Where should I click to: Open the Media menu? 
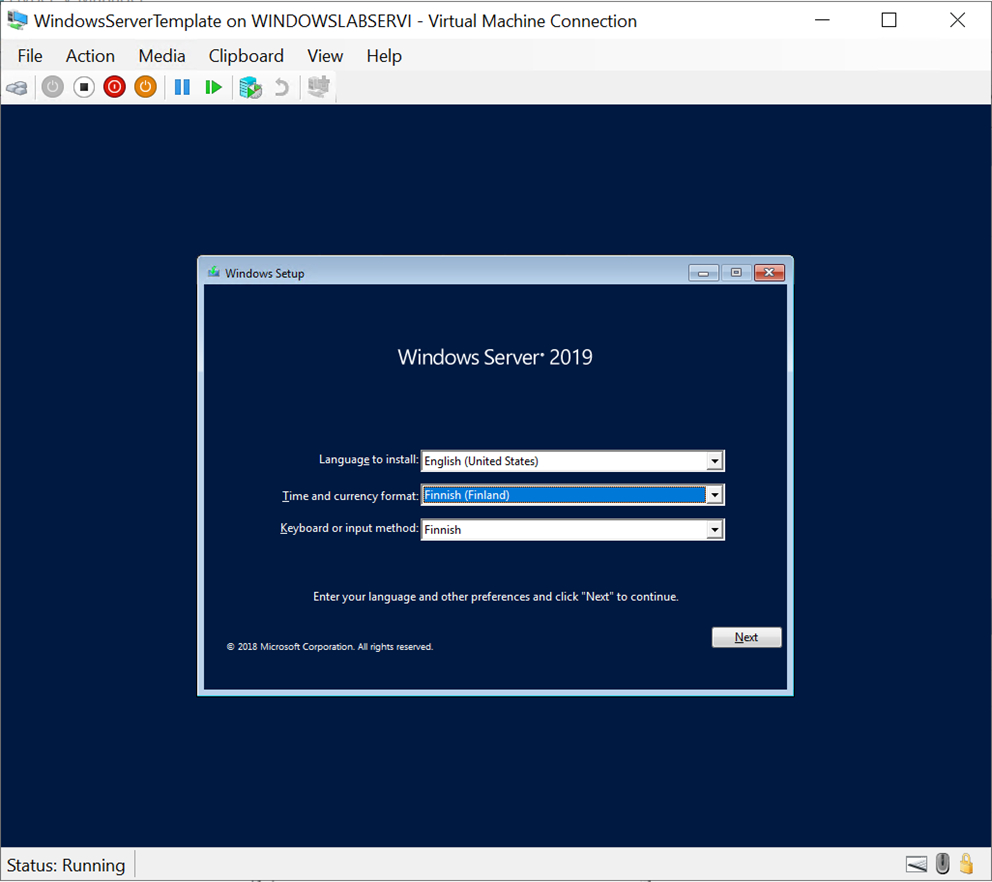click(x=161, y=56)
